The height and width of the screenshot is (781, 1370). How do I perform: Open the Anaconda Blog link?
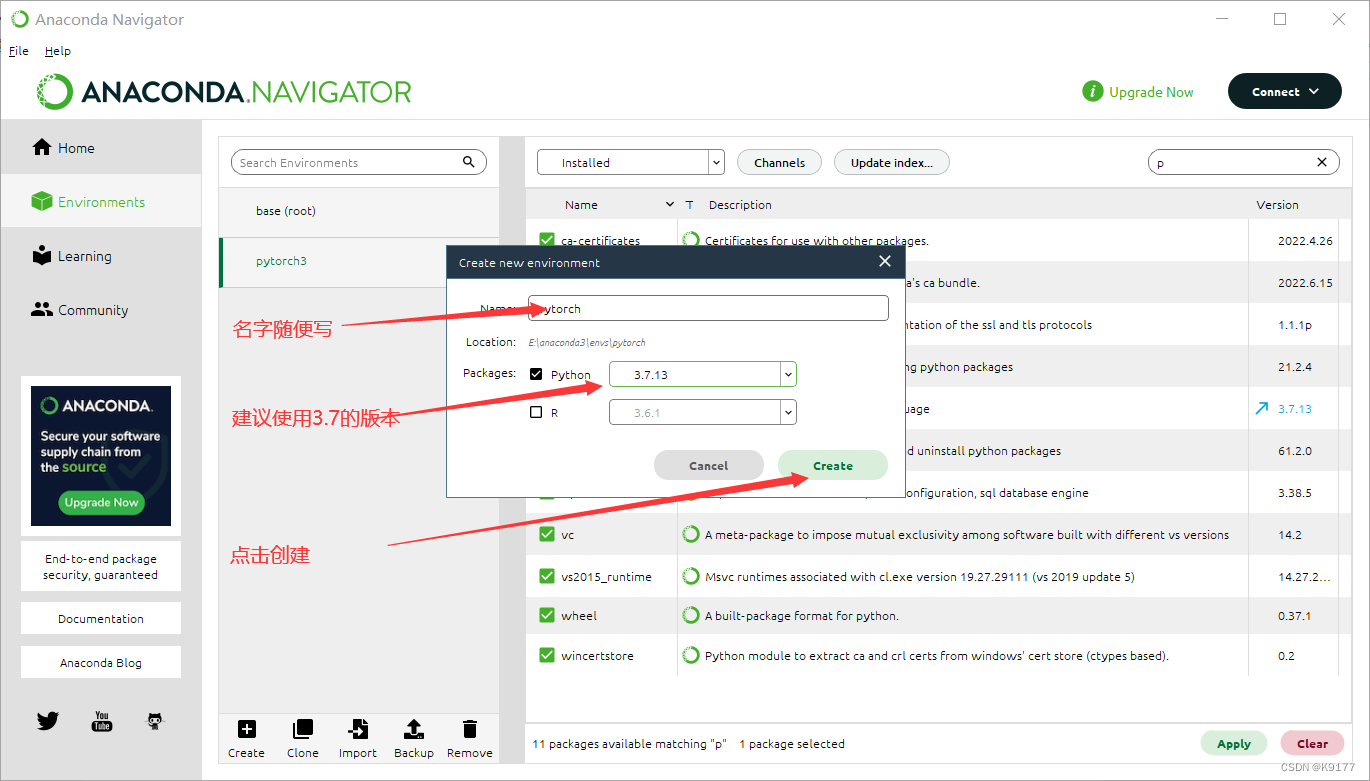(101, 662)
